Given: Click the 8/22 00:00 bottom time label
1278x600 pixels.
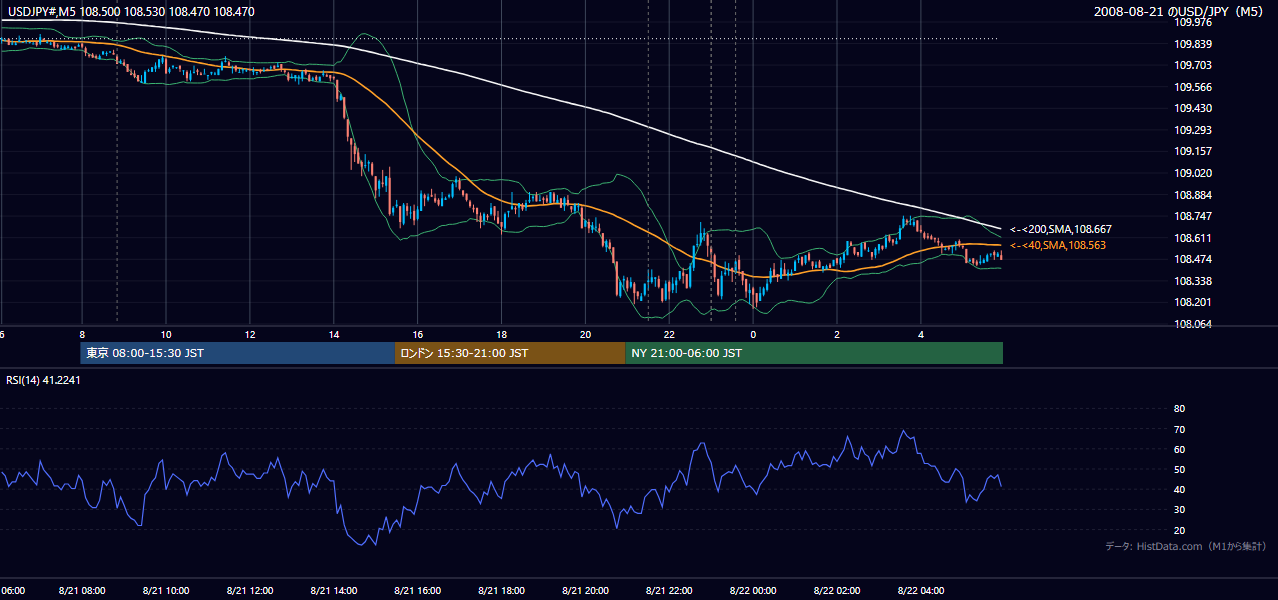Looking at the screenshot, I should click(754, 590).
